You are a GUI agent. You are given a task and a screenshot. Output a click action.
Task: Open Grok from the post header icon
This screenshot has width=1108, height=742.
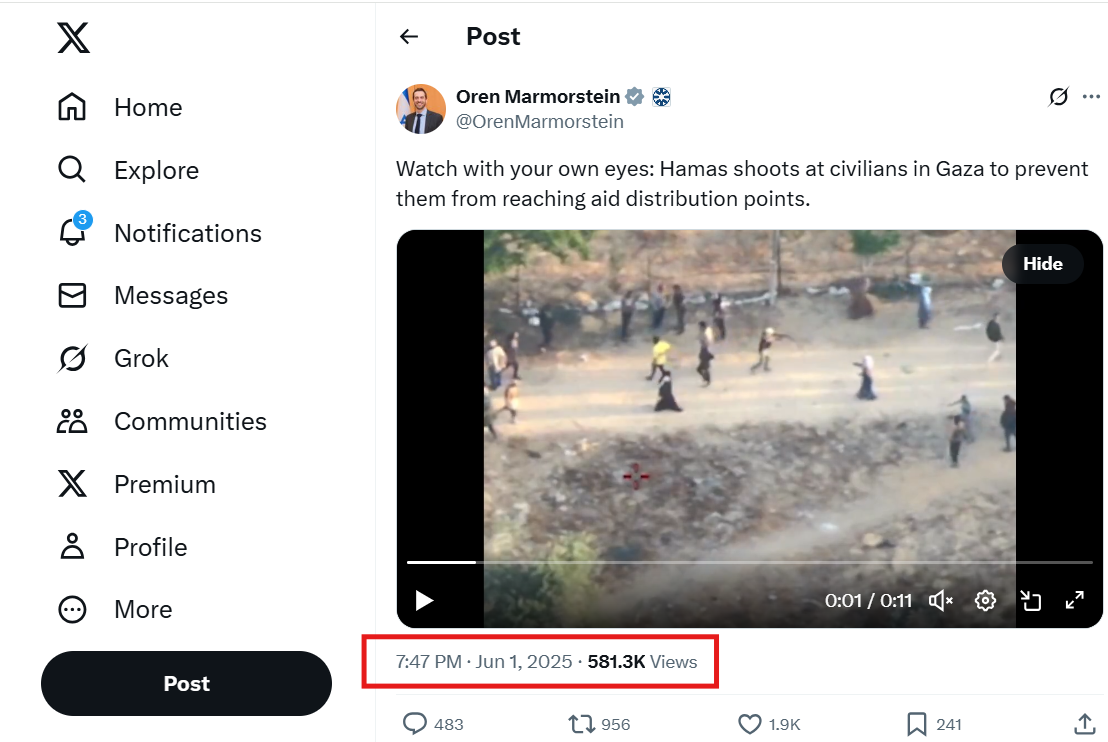1058,97
